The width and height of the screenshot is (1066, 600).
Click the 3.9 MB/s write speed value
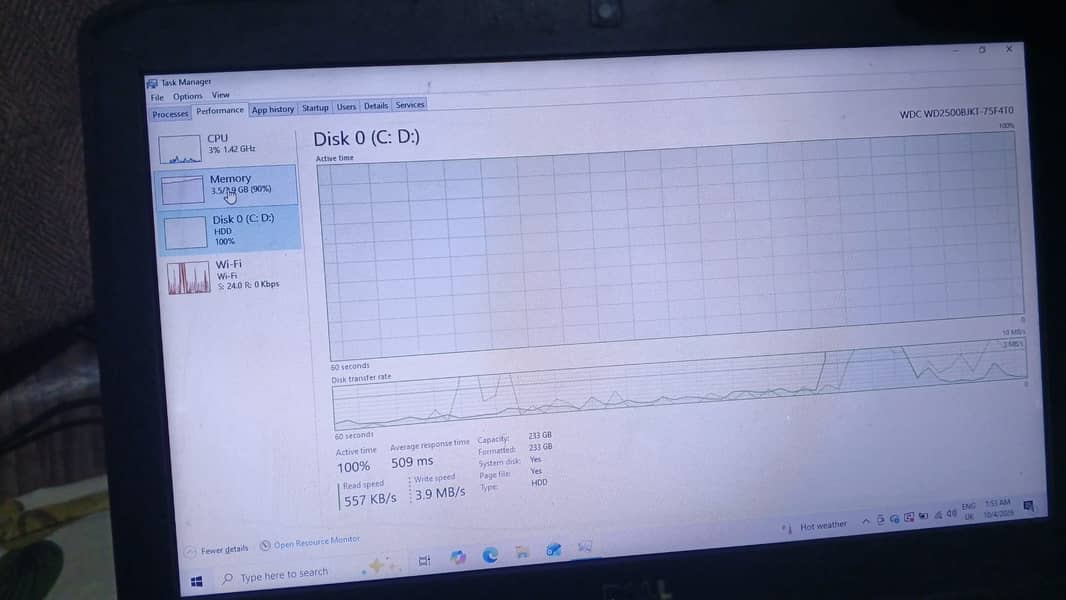[440, 493]
